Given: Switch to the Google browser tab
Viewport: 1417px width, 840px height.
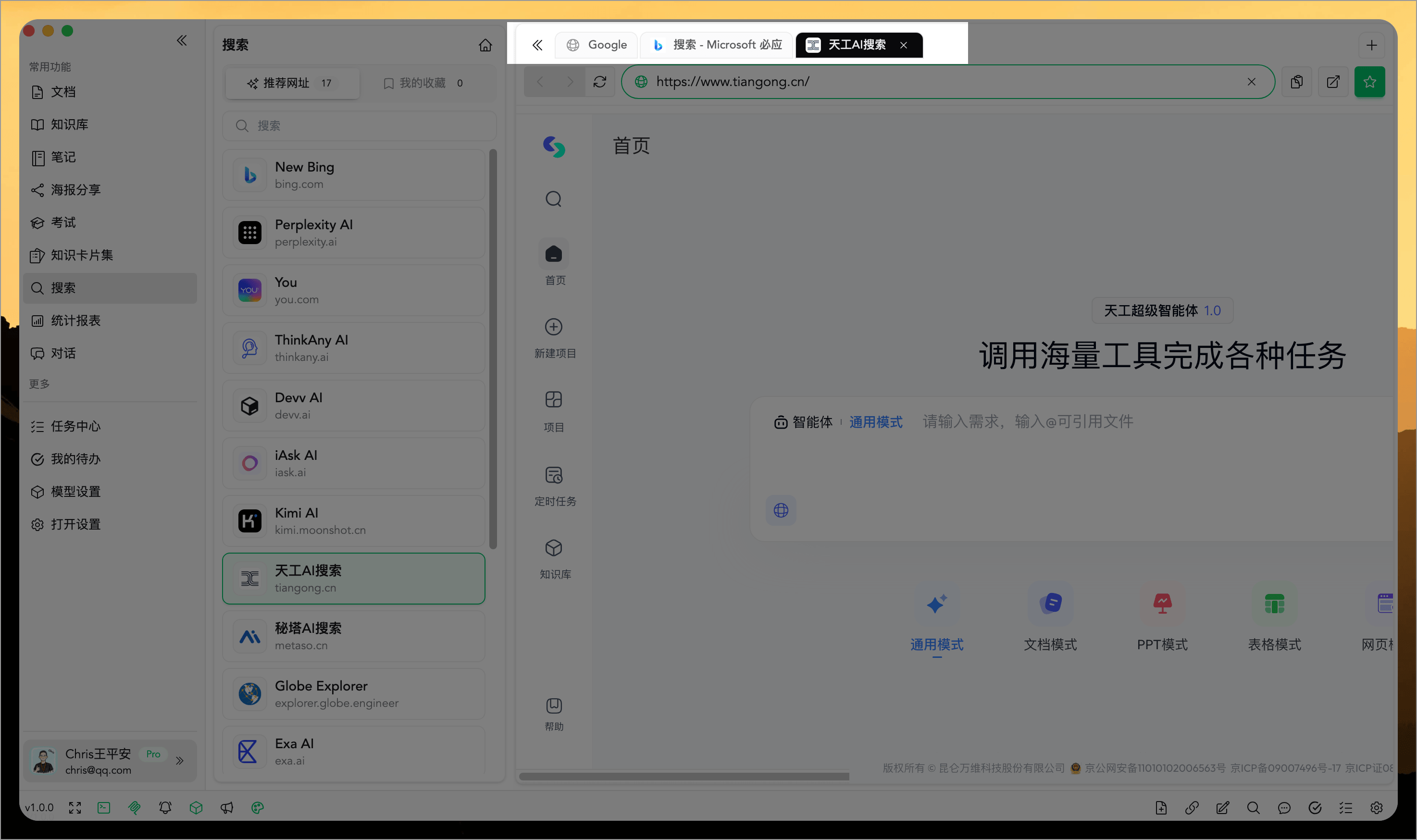Looking at the screenshot, I should click(x=596, y=45).
